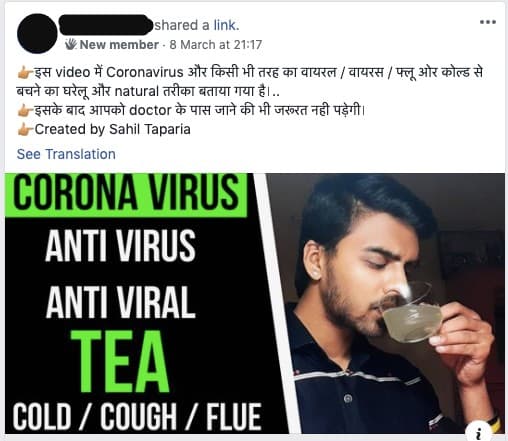Image resolution: width=508 pixels, height=441 pixels.
Task: Click 'COLD / COUGH / FLUE' thumbnail text
Action: tap(137, 417)
